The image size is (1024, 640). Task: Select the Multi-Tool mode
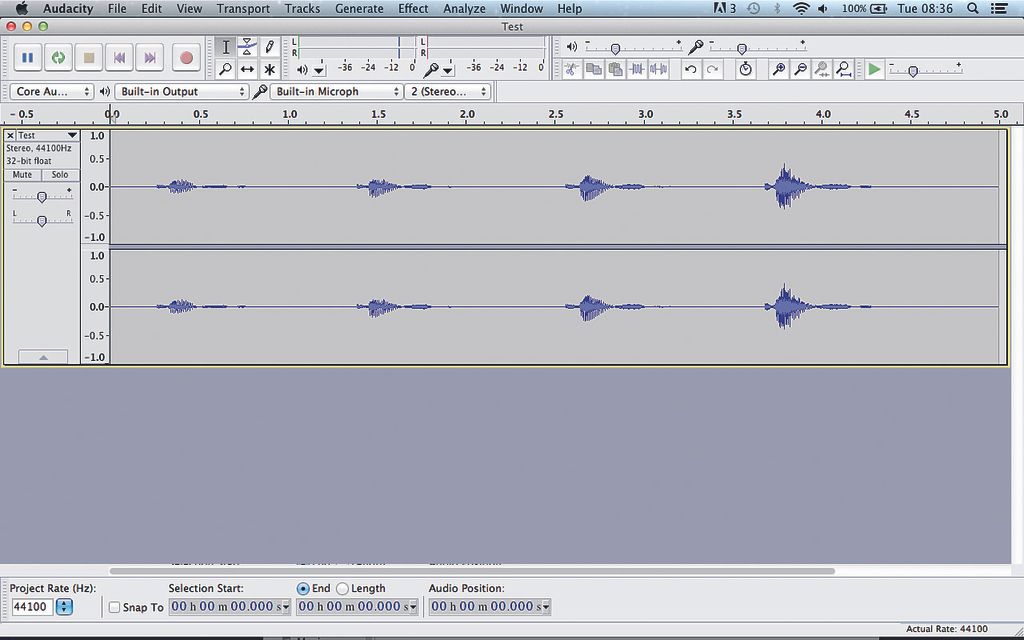(268, 69)
